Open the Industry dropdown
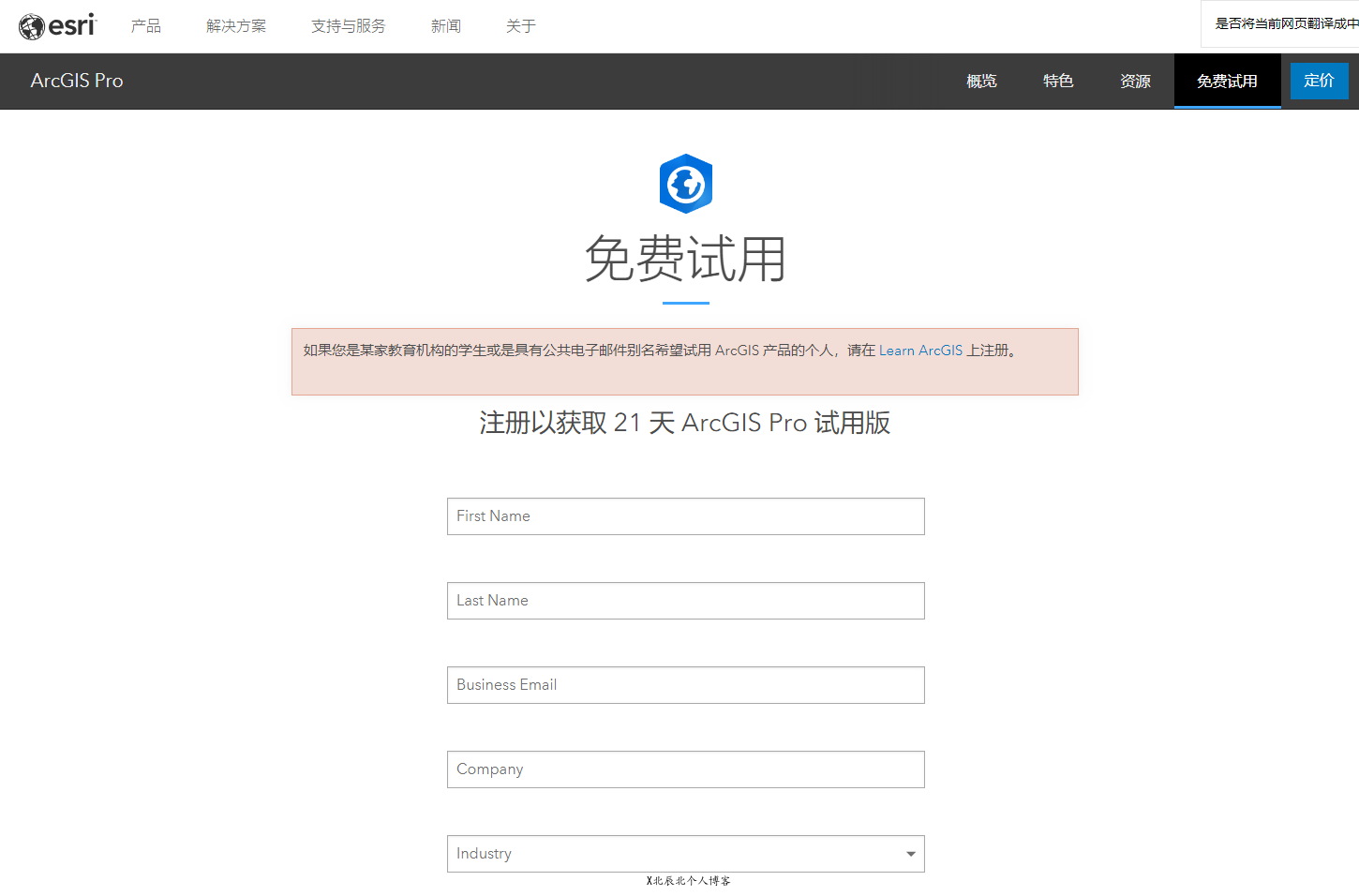Screen dimensions: 1359x896 click(x=686, y=854)
